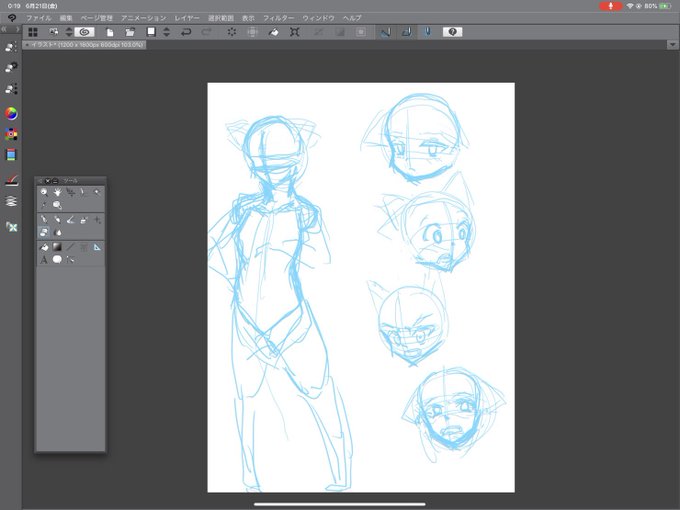Expand up-down arrows beside Save icon
Screen dimensions: 680x510
click(x=167, y=32)
